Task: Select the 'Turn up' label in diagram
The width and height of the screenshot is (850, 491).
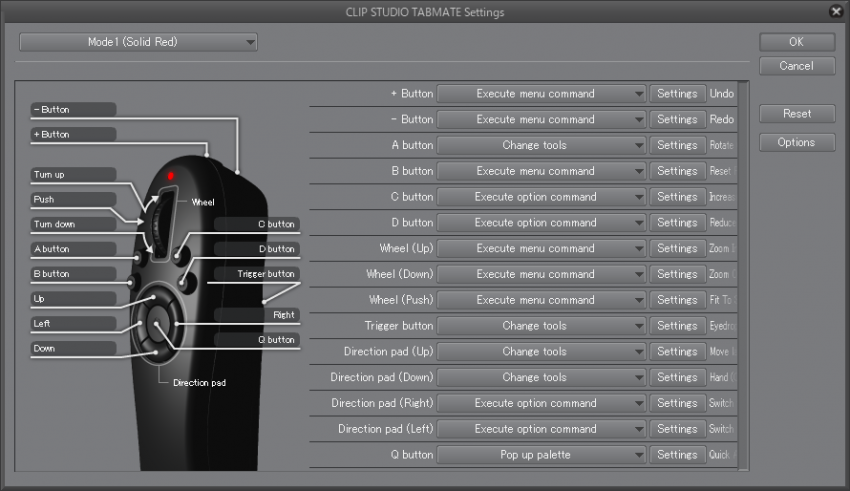Action: [73, 175]
